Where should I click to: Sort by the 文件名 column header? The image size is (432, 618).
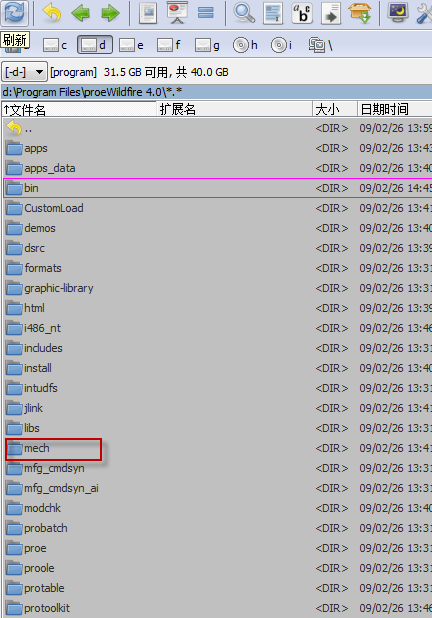coord(79,109)
